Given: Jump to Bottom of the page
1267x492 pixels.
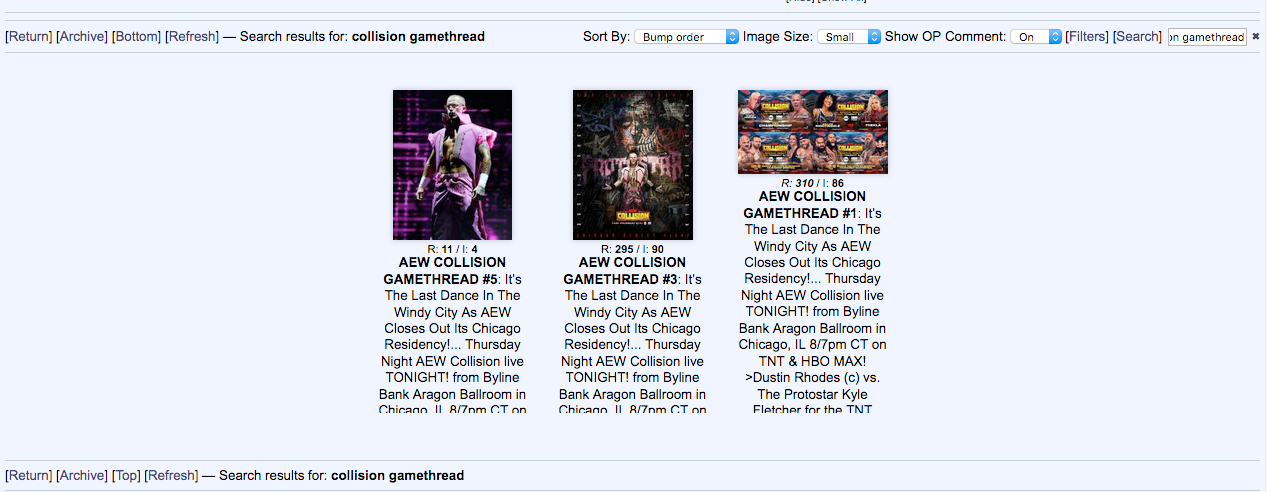Looking at the screenshot, I should click(136, 37).
